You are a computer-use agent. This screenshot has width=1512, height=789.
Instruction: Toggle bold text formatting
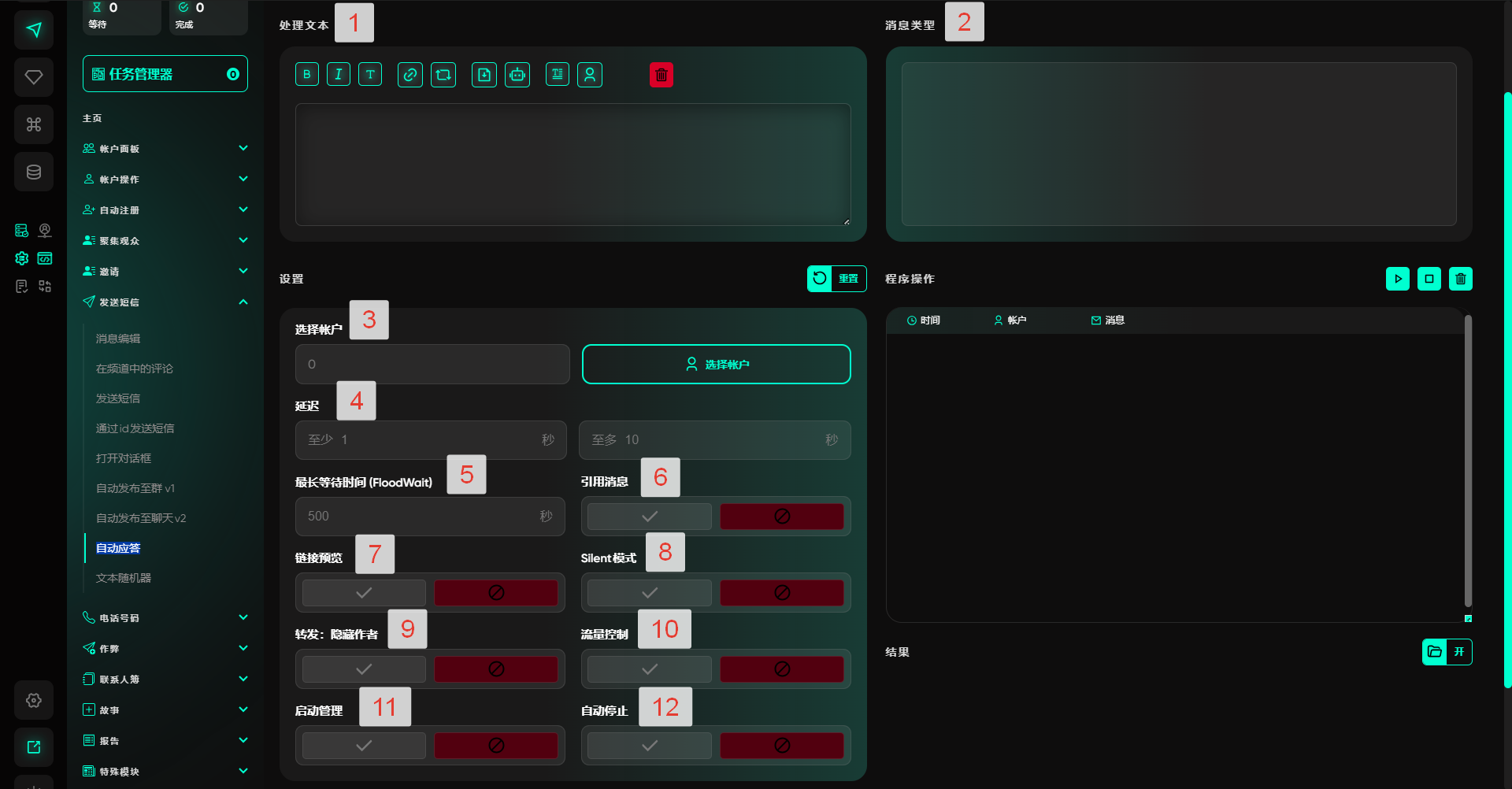[307, 75]
